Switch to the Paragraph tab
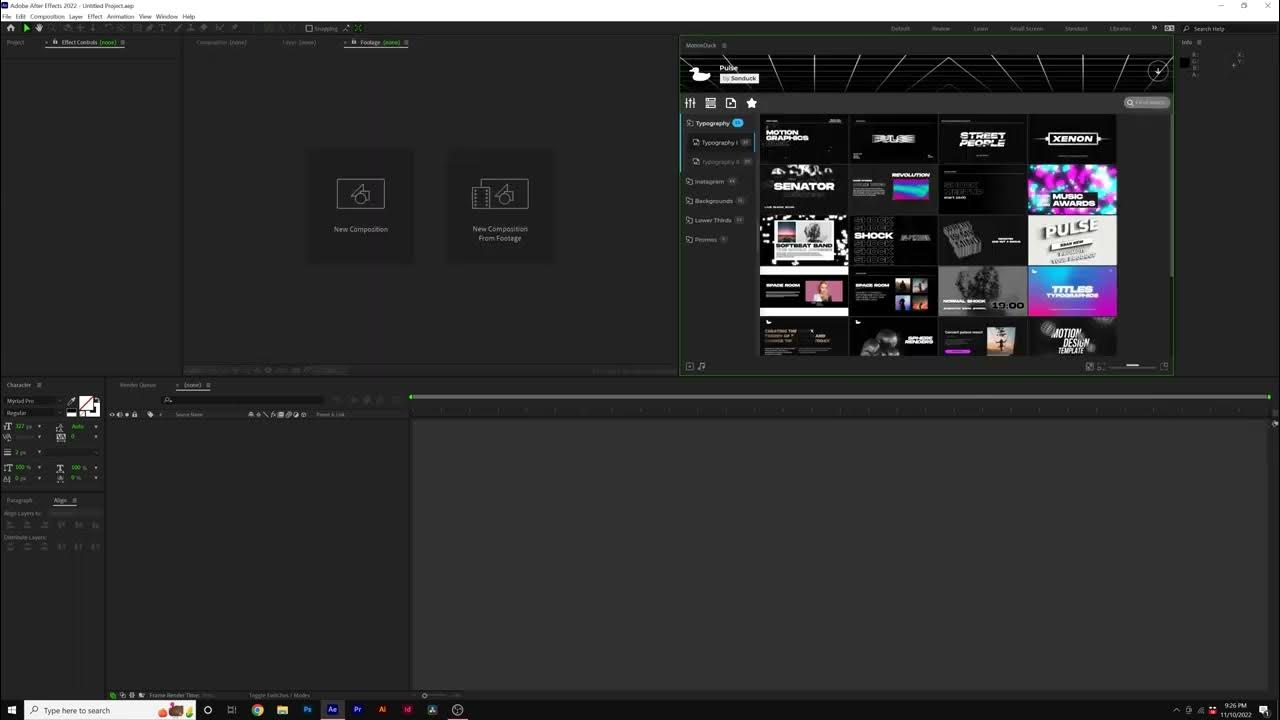 [20, 500]
